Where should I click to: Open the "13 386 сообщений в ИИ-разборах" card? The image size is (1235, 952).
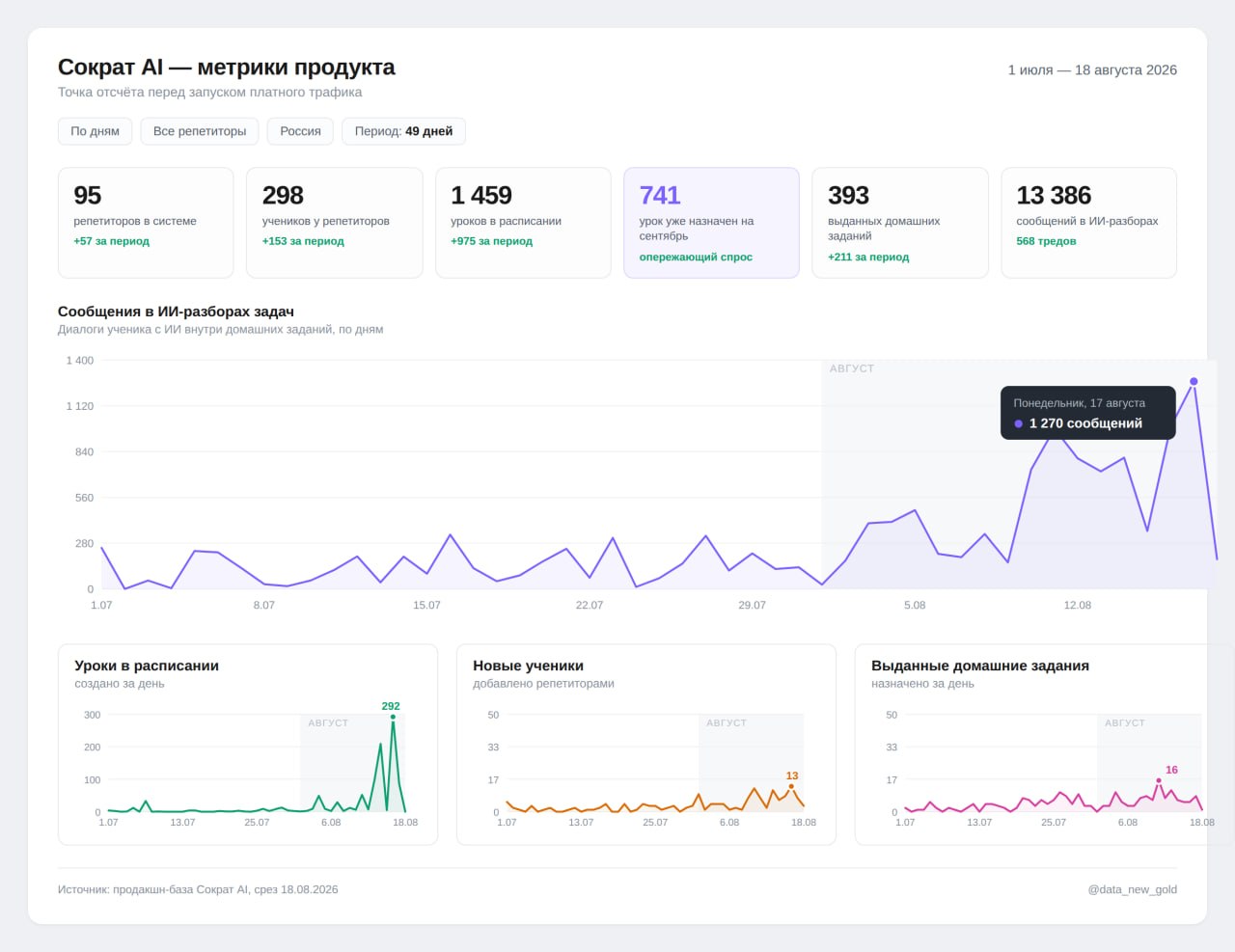1088,223
